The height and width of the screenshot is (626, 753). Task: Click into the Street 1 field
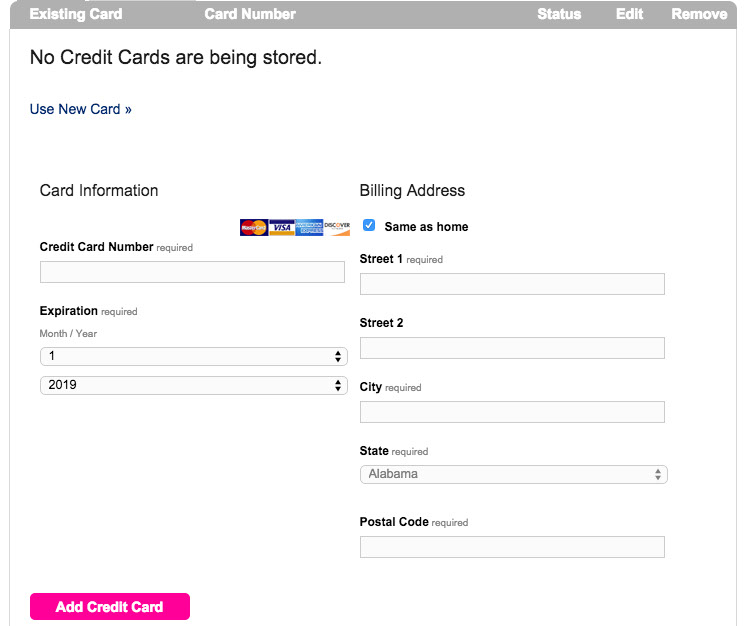[512, 284]
